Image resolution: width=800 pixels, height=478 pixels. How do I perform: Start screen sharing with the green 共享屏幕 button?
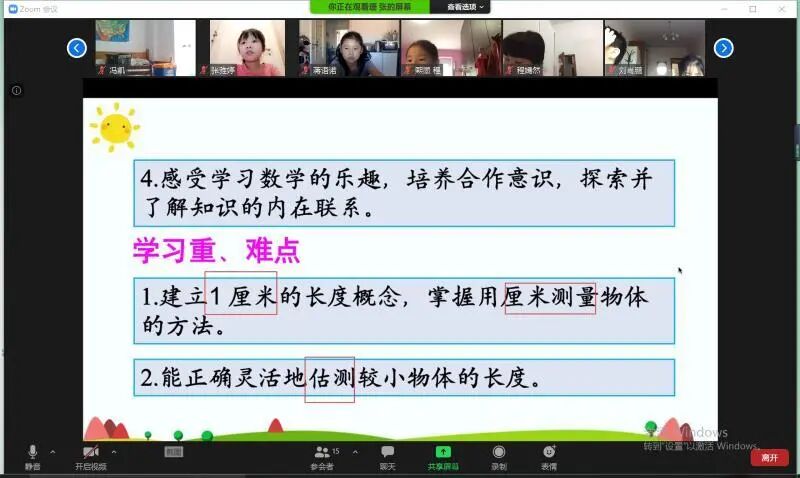tap(443, 457)
